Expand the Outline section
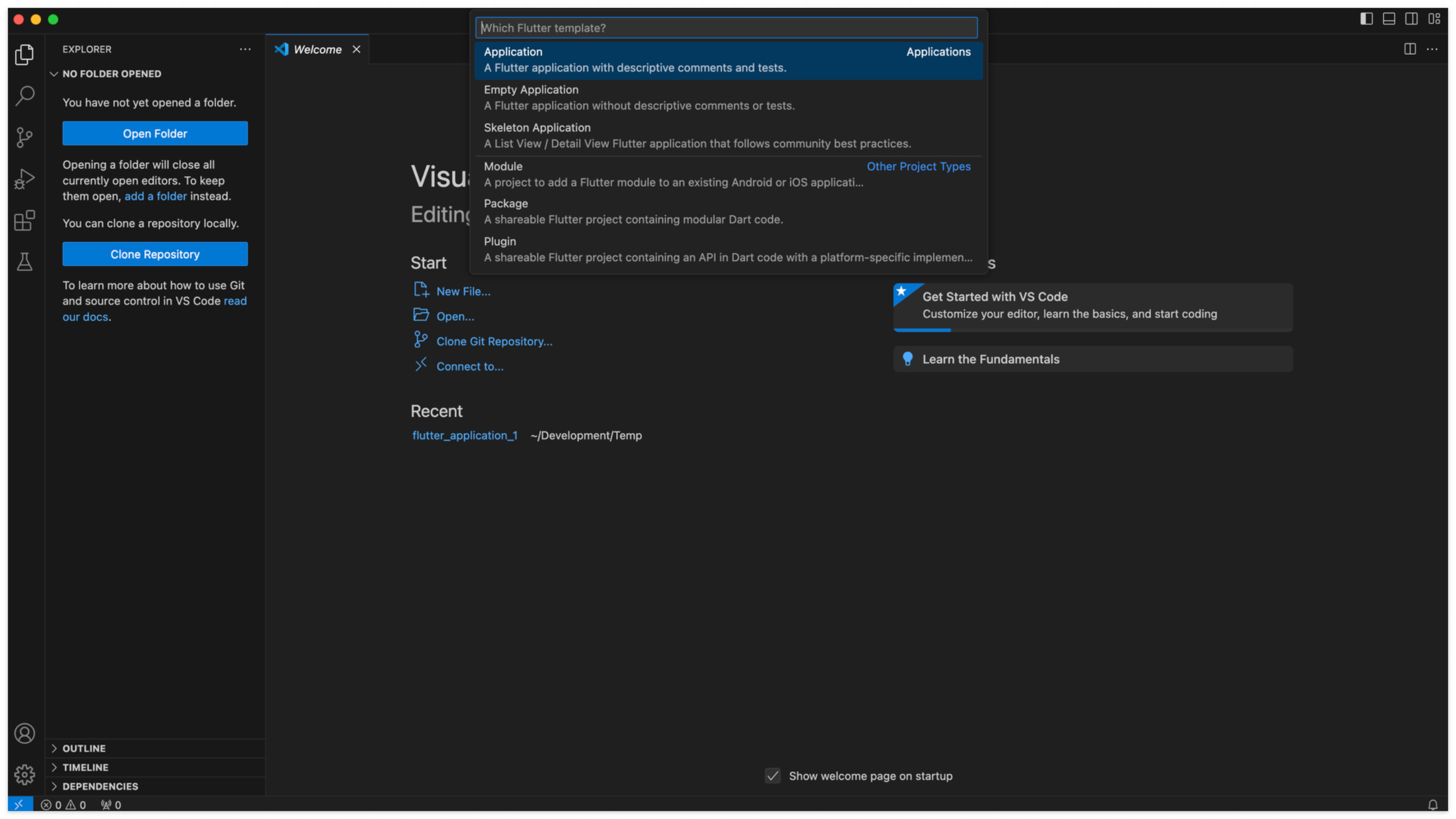The height and width of the screenshot is (819, 1456). pos(83,748)
